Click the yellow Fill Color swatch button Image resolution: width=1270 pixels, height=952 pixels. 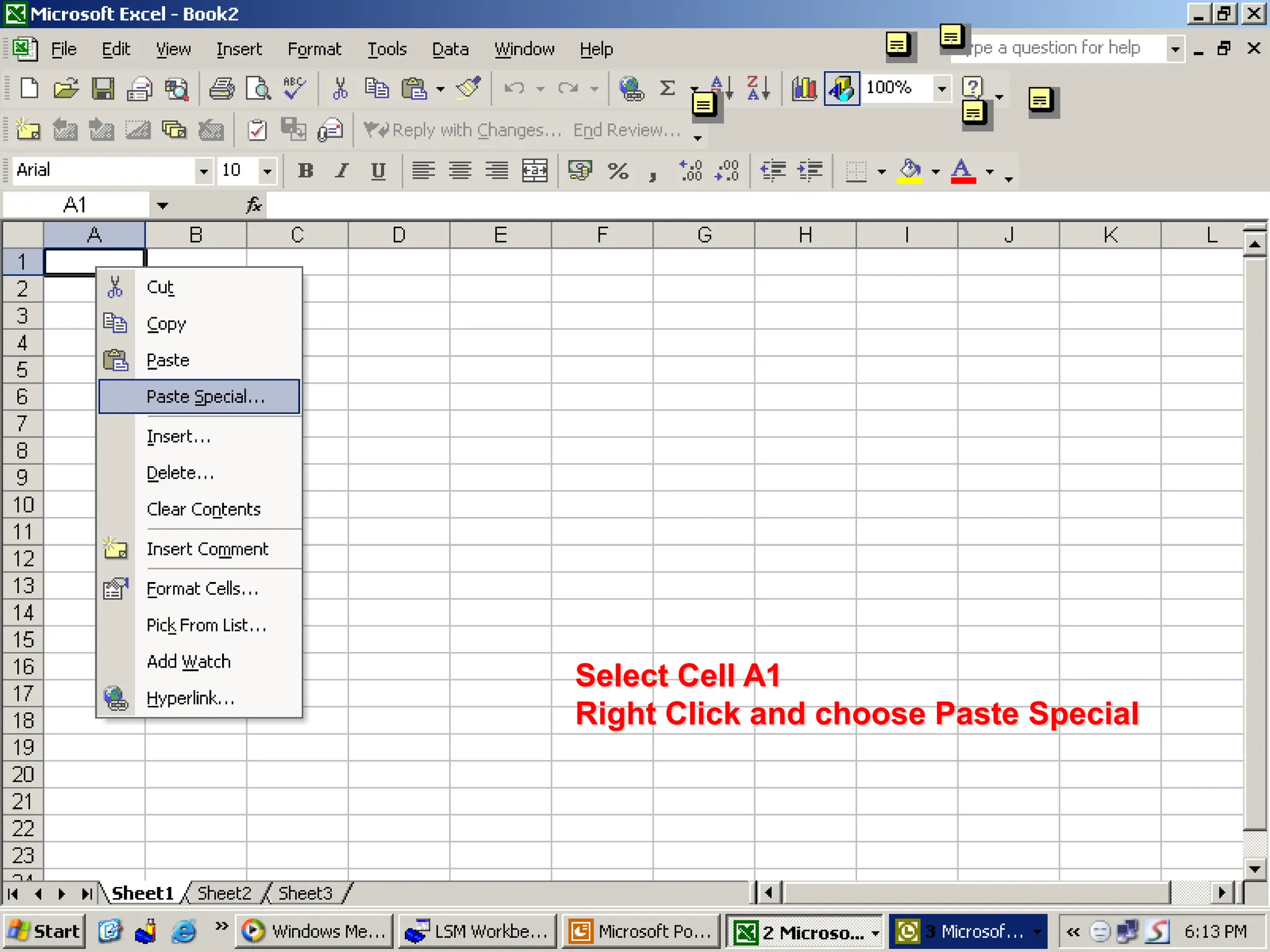910,170
